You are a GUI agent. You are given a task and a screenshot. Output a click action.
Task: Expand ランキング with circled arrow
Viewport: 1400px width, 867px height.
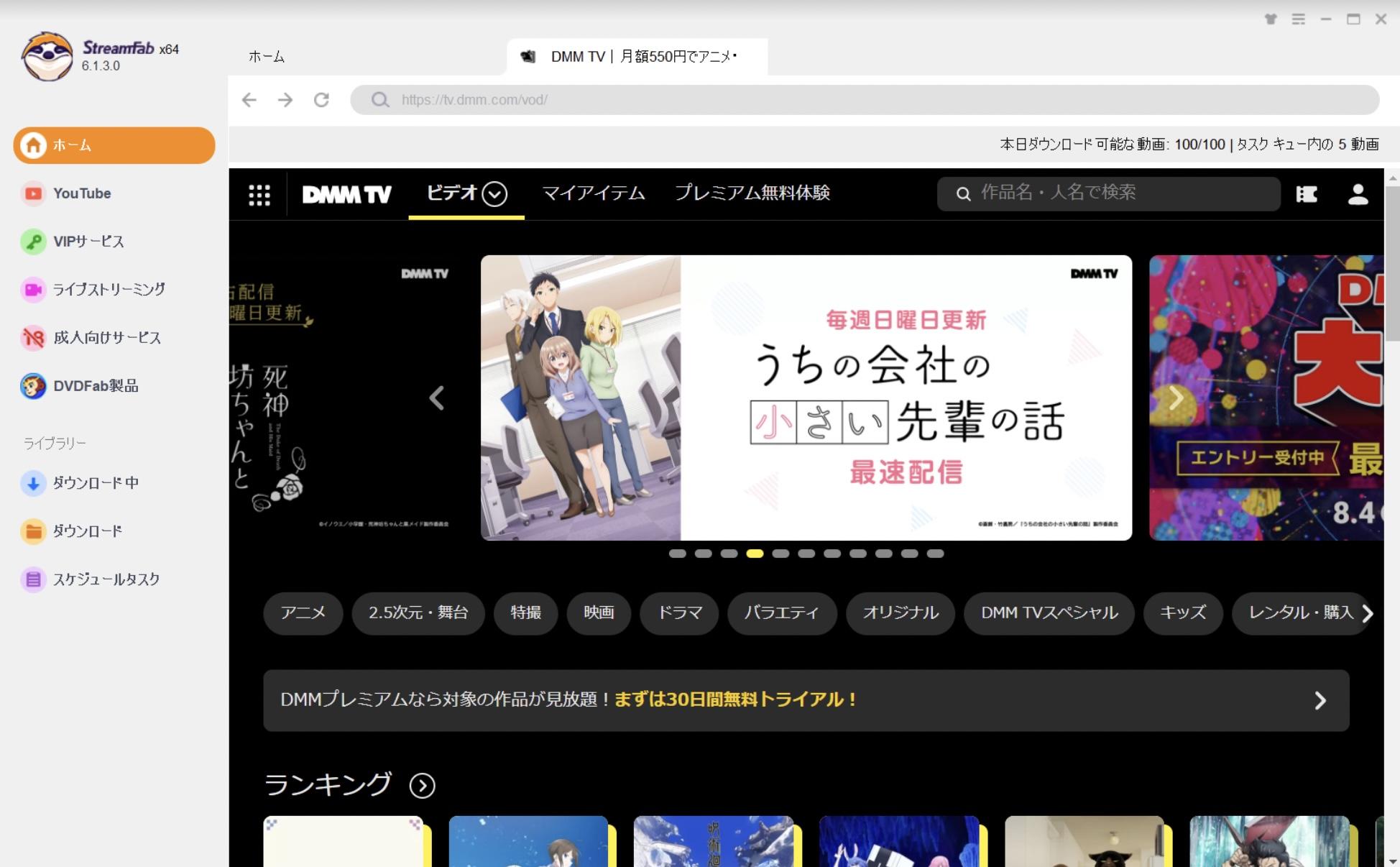[422, 786]
